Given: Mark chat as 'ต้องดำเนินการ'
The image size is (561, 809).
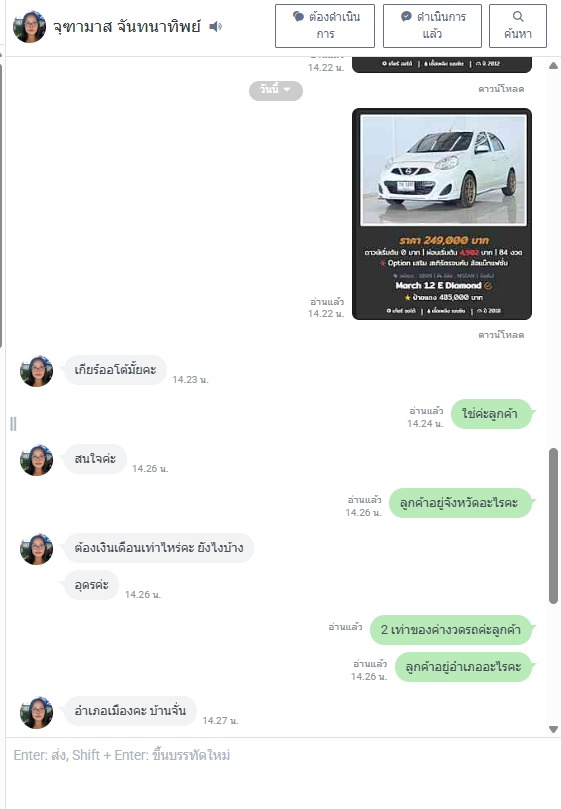Looking at the screenshot, I should (x=325, y=26).
